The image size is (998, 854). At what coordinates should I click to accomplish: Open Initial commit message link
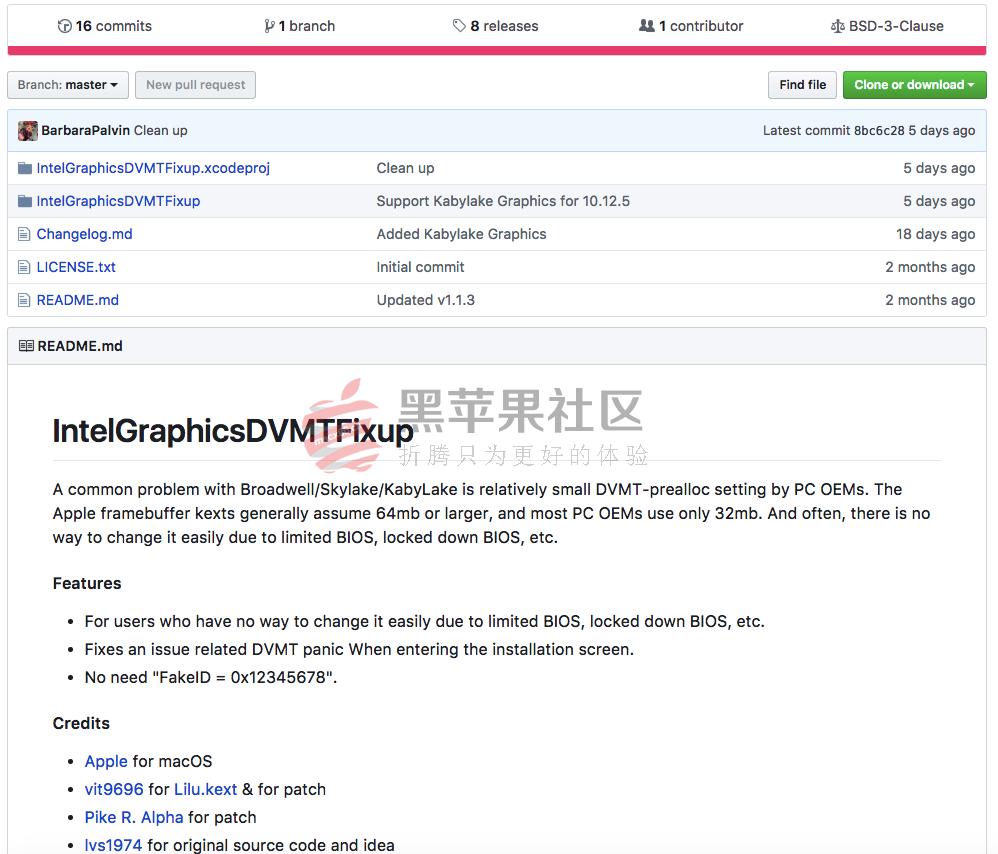click(x=420, y=267)
